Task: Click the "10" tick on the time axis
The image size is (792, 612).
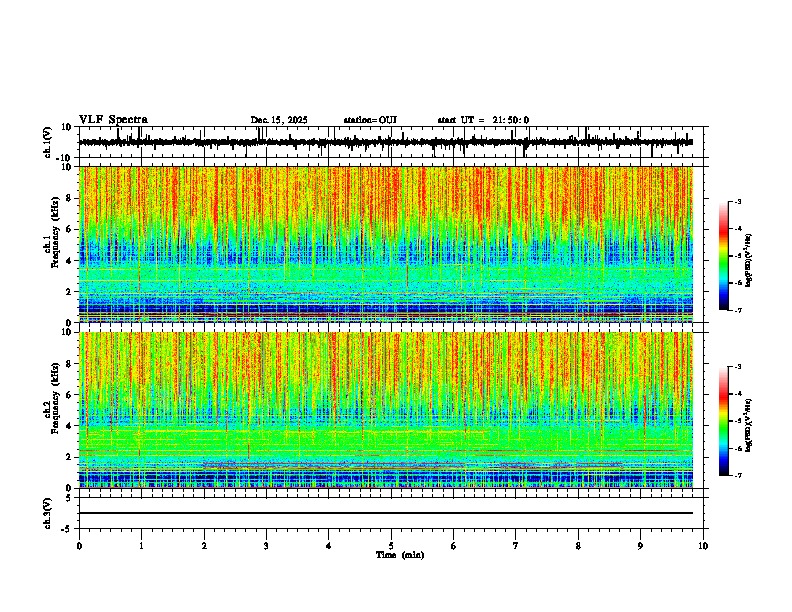Action: (703, 546)
